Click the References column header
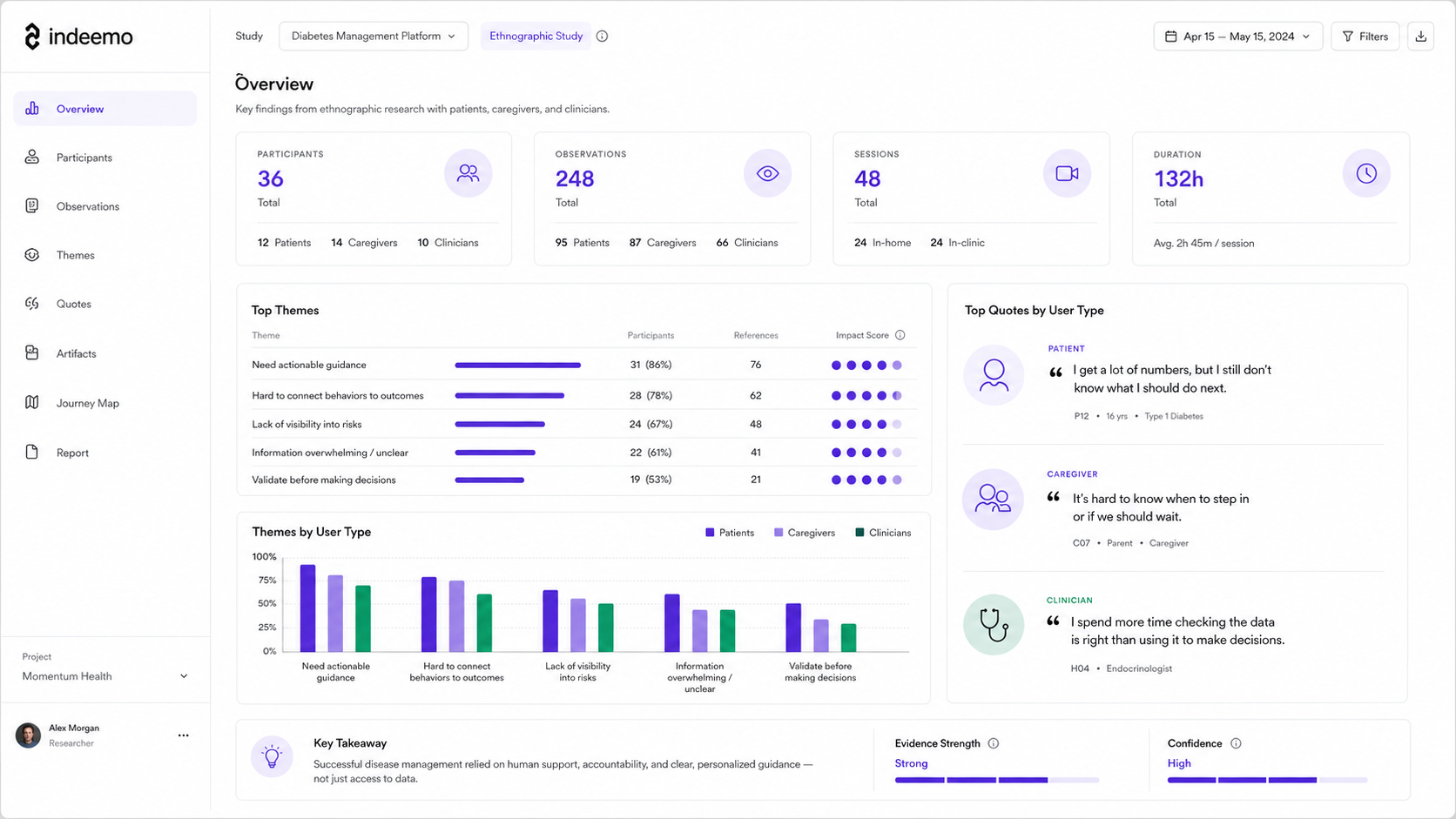The image size is (1456, 819). point(756,335)
